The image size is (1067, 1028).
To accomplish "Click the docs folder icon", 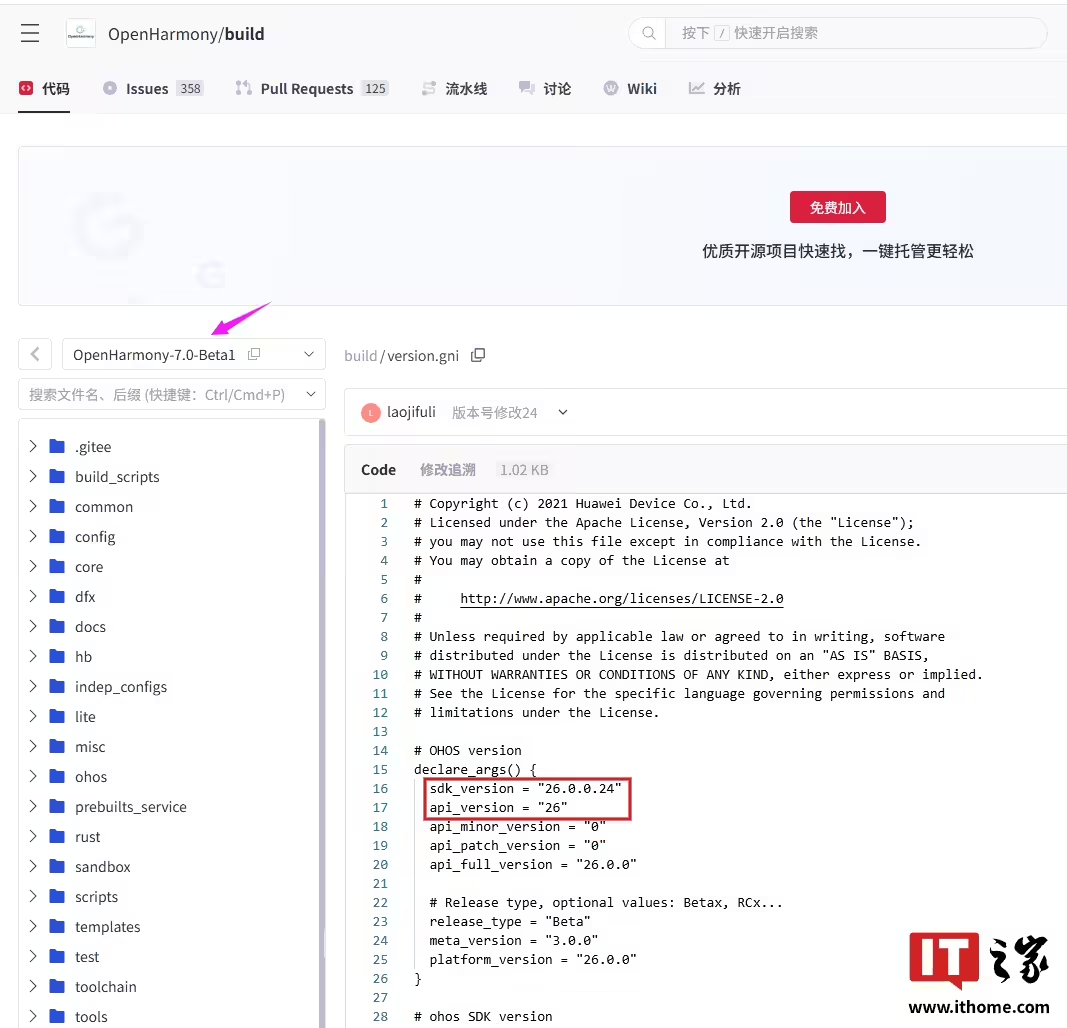I will [x=57, y=627].
